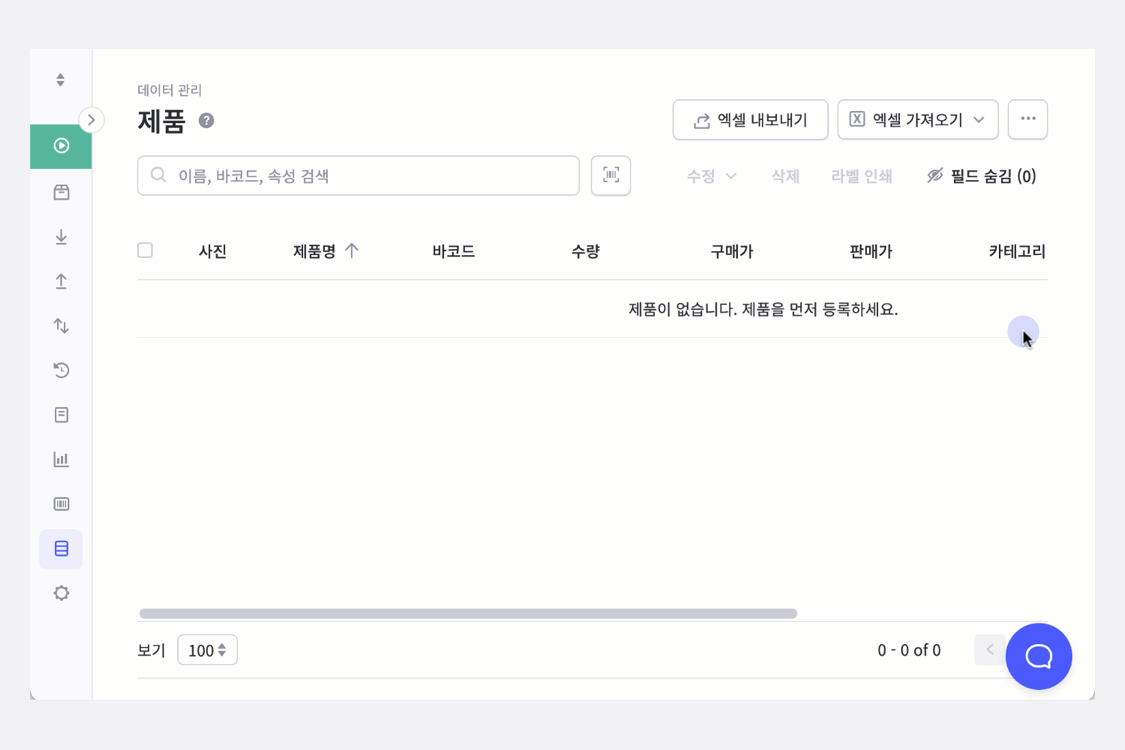Viewport: 1125px width, 750px height.
Task: Expand the sidebar with the chevron arrow
Action: pyautogui.click(x=91, y=119)
